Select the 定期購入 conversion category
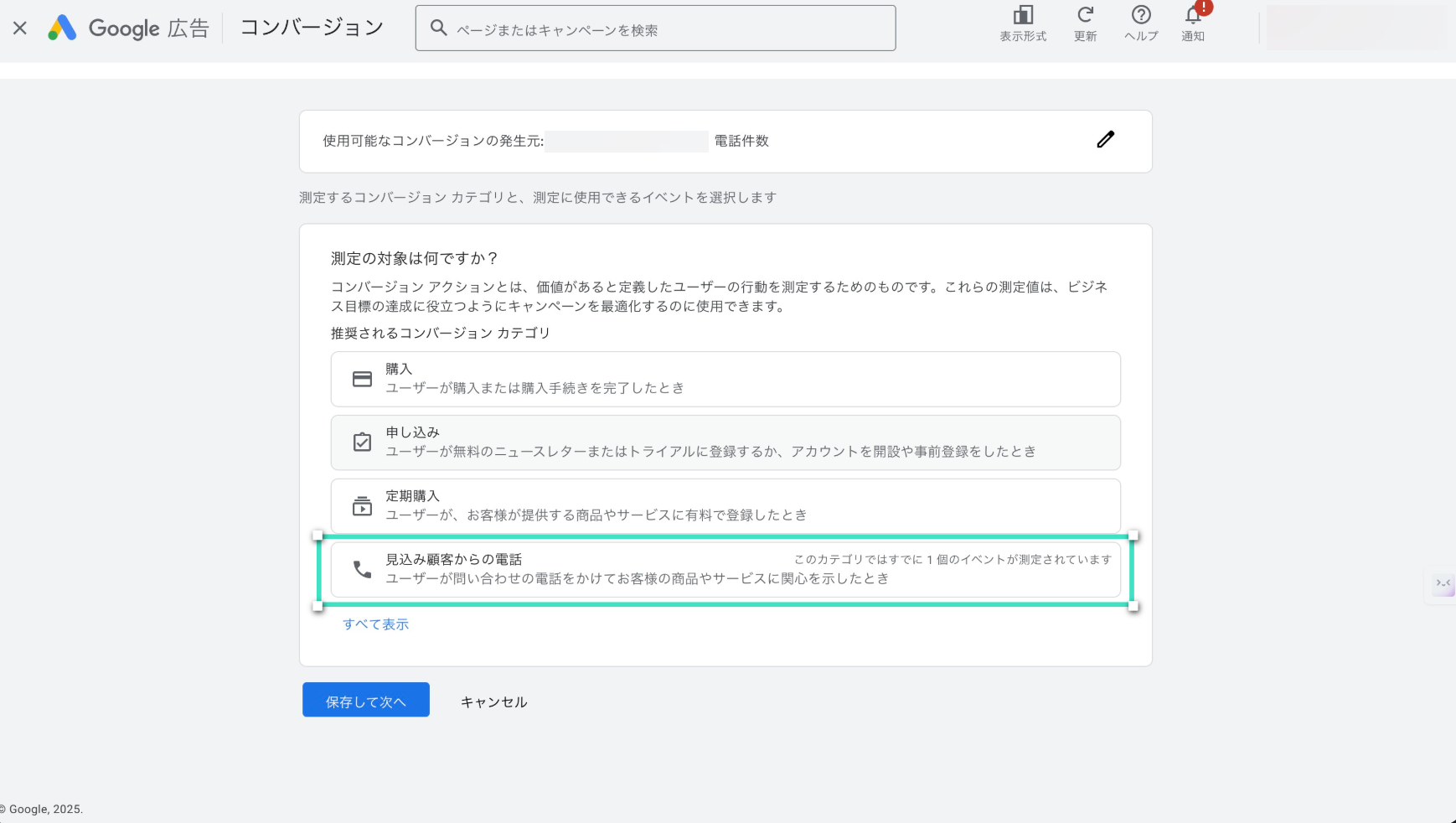 click(x=725, y=506)
